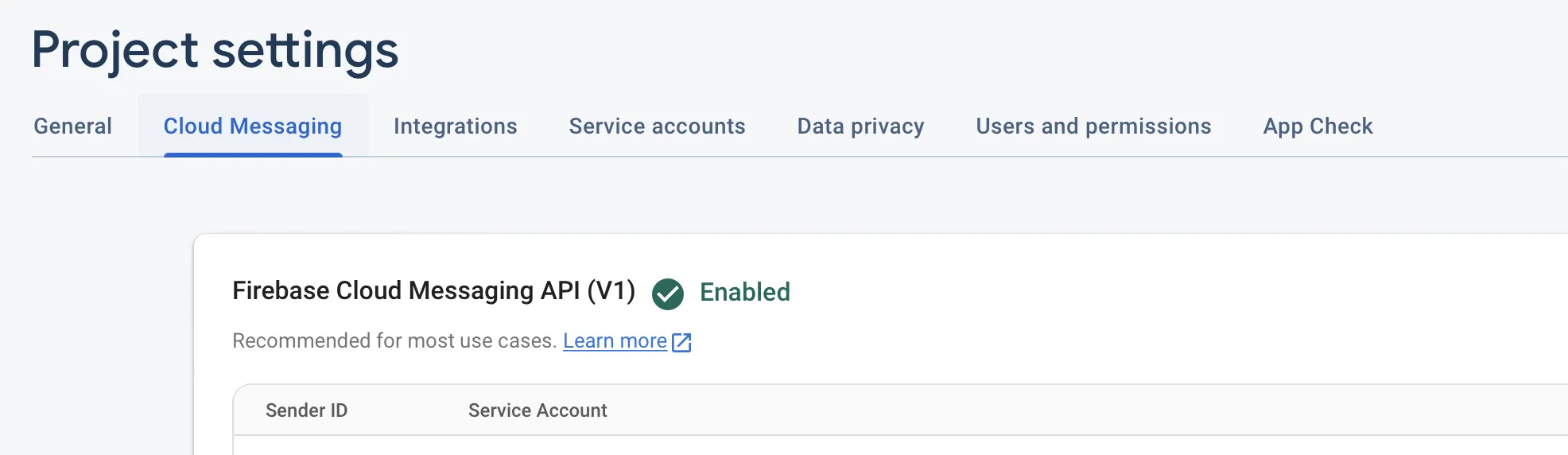Click the '(V1)' version text in heading
This screenshot has width=1568, height=455.
click(611, 291)
